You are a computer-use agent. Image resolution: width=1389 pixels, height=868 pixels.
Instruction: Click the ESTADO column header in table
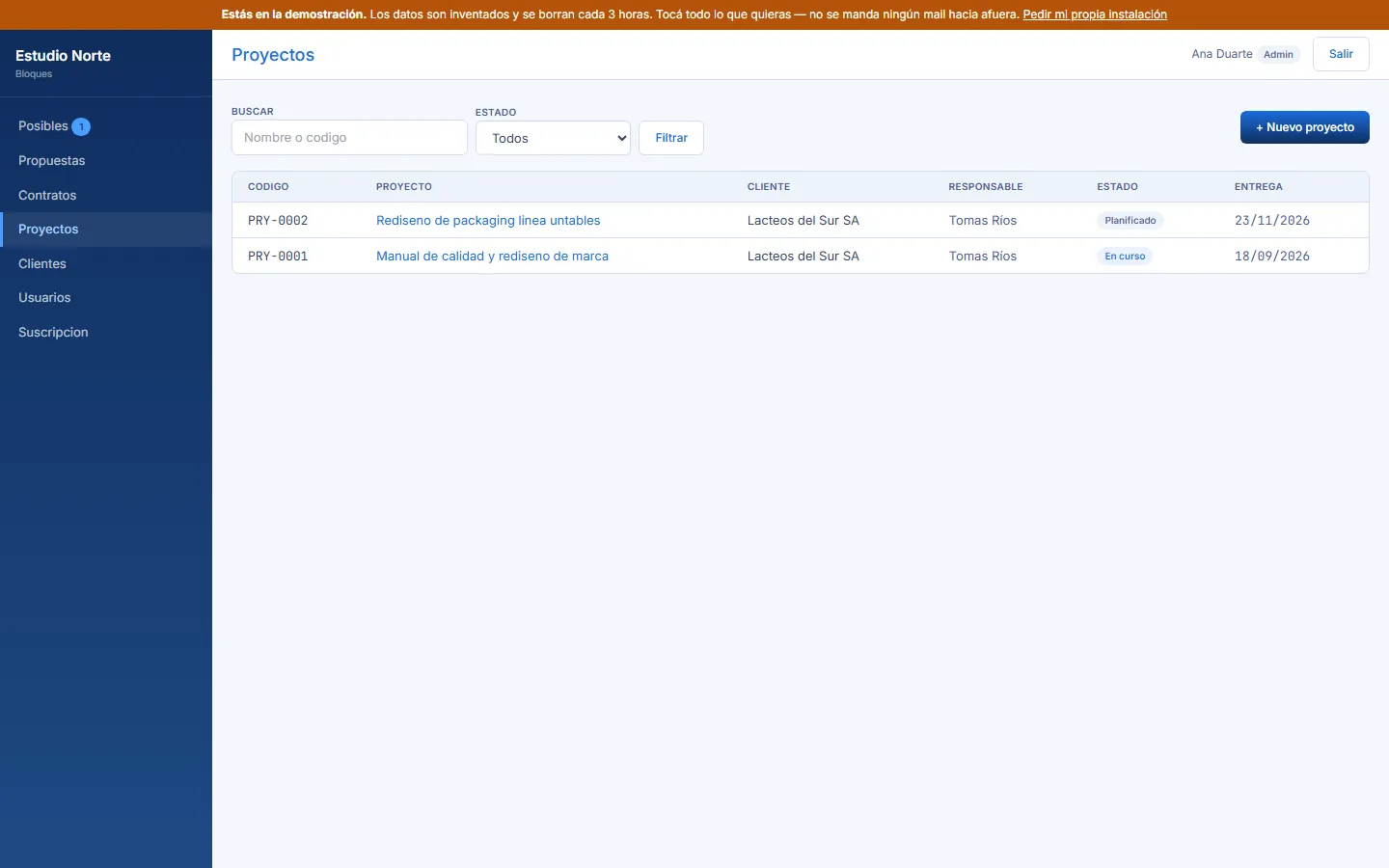[x=1117, y=187]
